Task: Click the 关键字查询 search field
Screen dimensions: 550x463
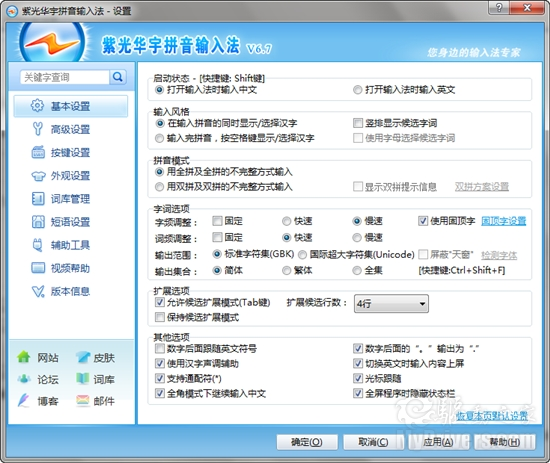Action: click(65, 77)
